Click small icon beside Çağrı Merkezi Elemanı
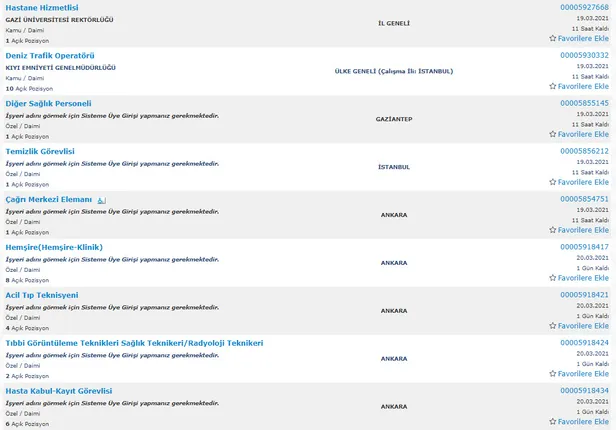This screenshot has width=616, height=430. [x=101, y=200]
